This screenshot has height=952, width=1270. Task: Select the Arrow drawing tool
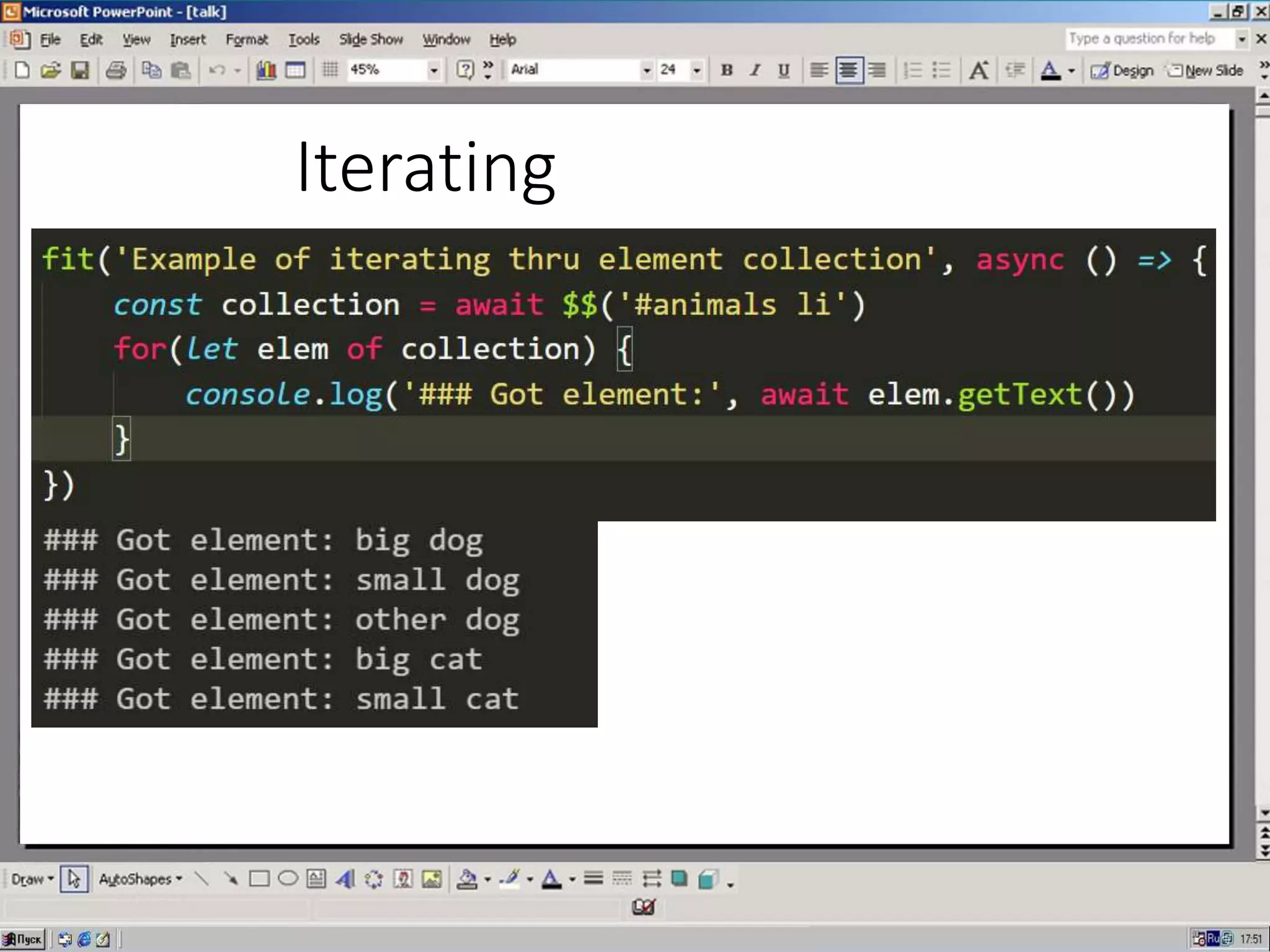(231, 879)
